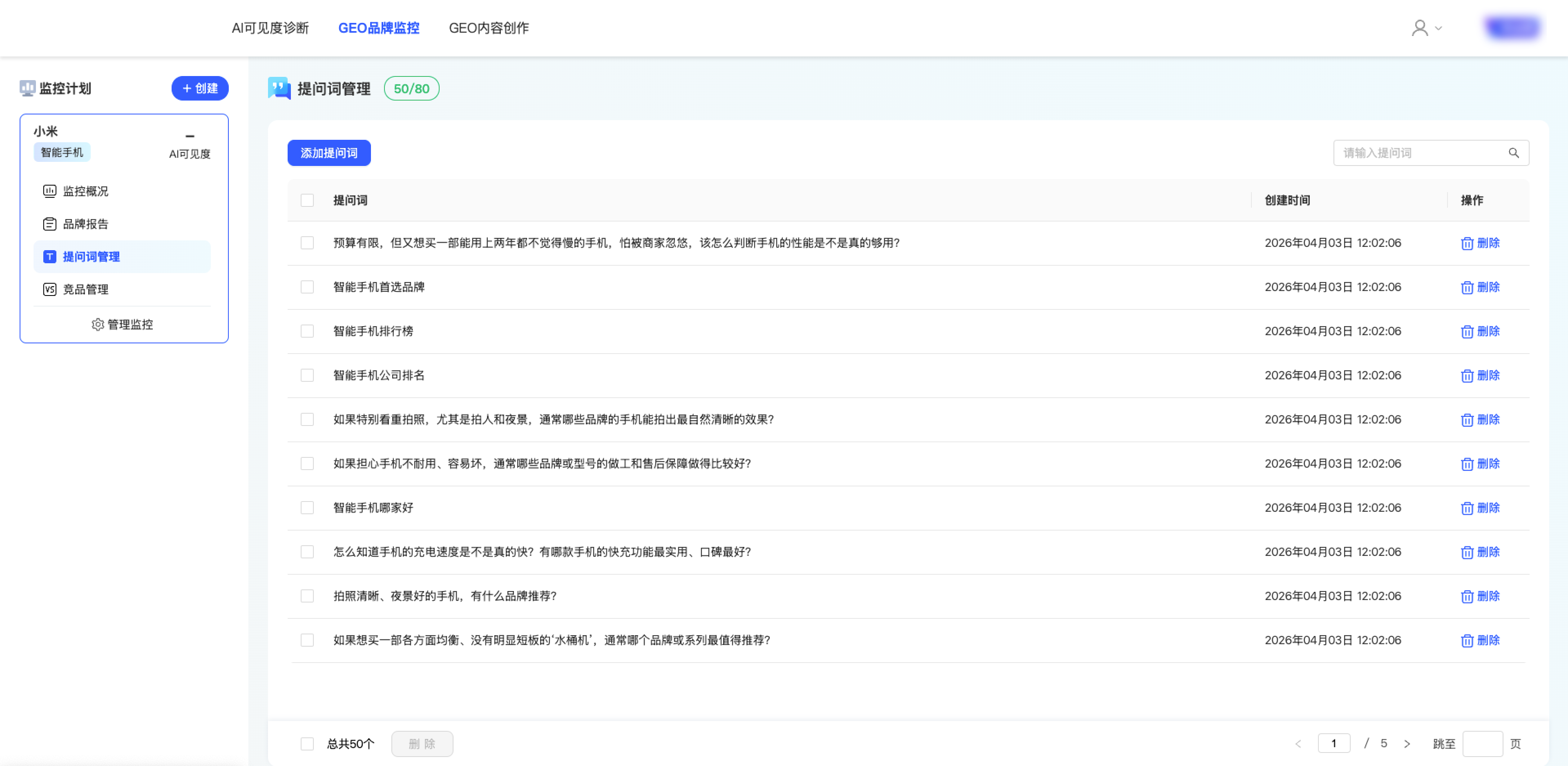
Task: Check the 智能手机公司排名 row checkbox
Action: tap(307, 375)
